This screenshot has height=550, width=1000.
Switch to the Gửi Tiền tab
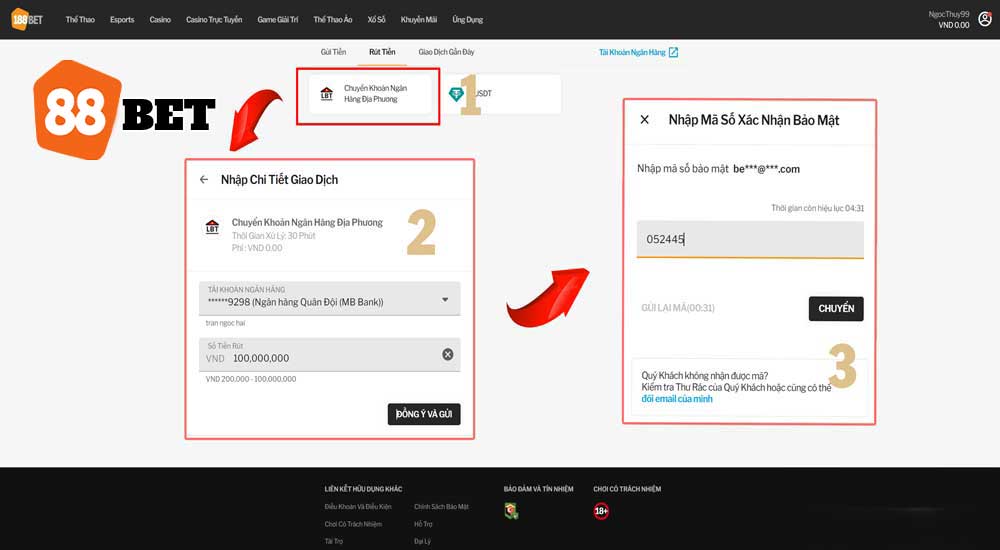[334, 52]
